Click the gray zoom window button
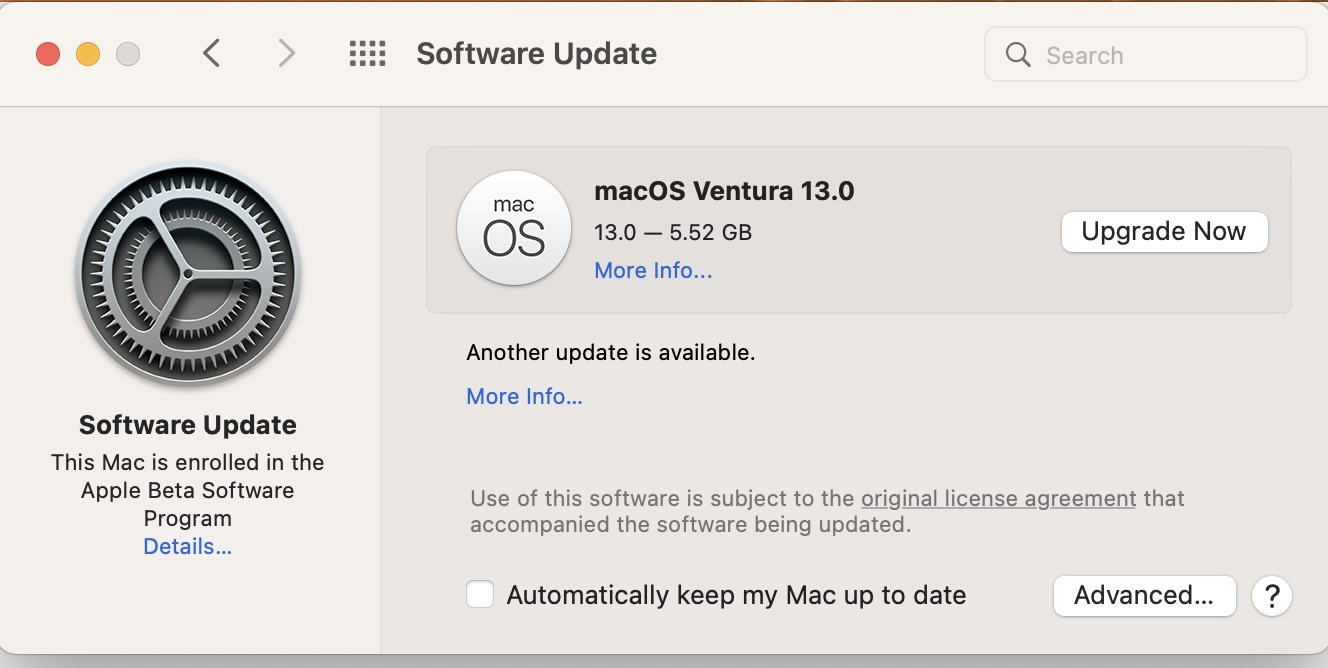Viewport: 1328px width, 668px height. point(128,54)
